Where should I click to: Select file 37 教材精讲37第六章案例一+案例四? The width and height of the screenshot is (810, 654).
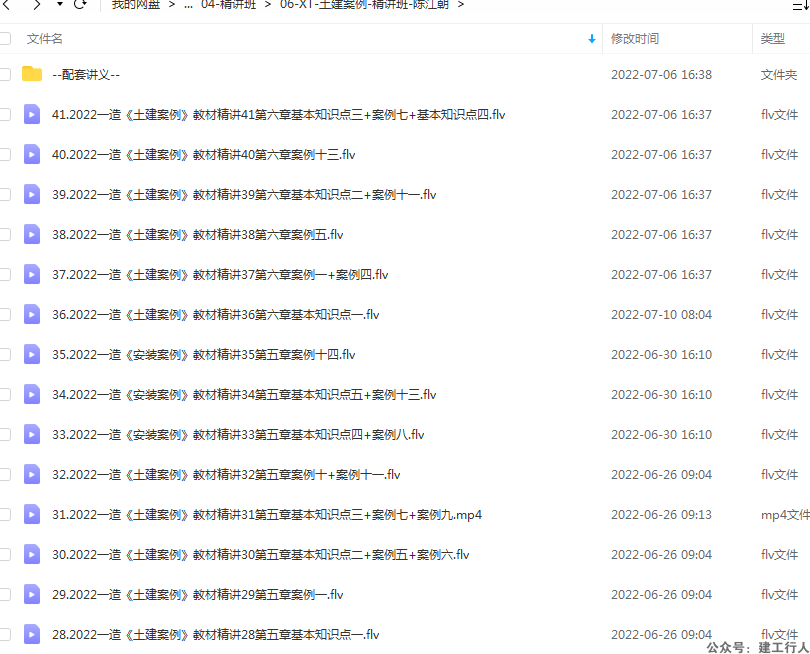(220, 275)
